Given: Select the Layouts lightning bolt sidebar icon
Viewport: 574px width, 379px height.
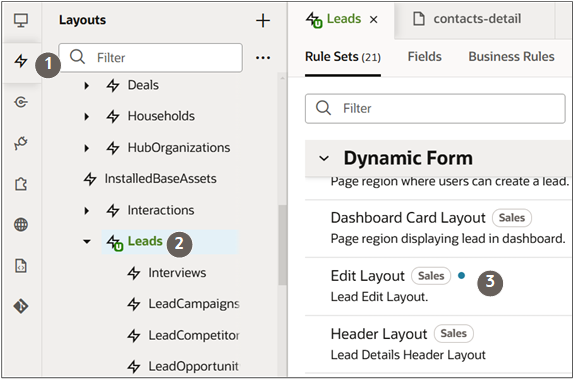Looking at the screenshot, I should (21, 61).
